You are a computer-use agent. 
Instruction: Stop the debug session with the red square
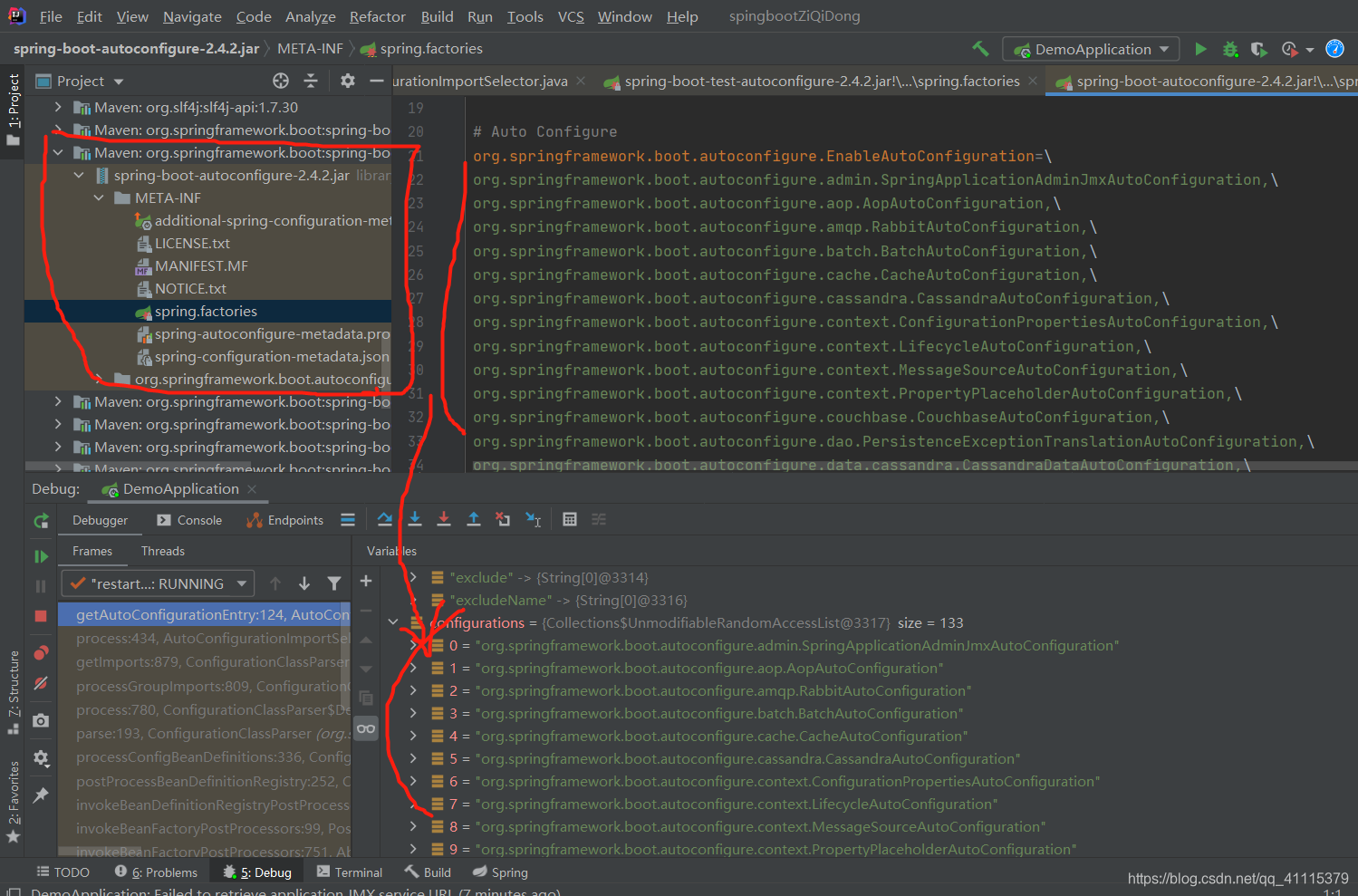[41, 616]
